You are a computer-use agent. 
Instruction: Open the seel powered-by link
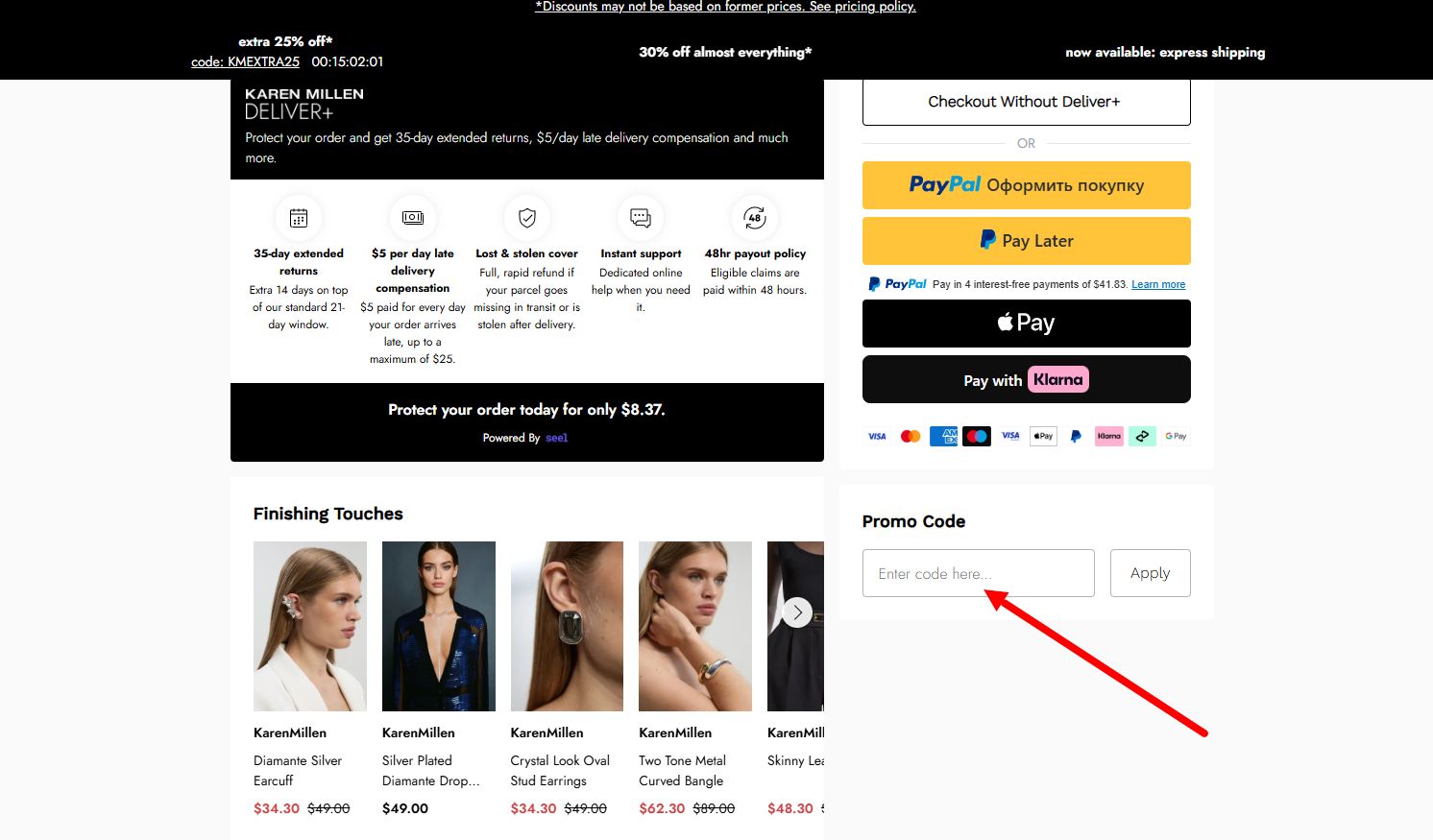point(557,438)
